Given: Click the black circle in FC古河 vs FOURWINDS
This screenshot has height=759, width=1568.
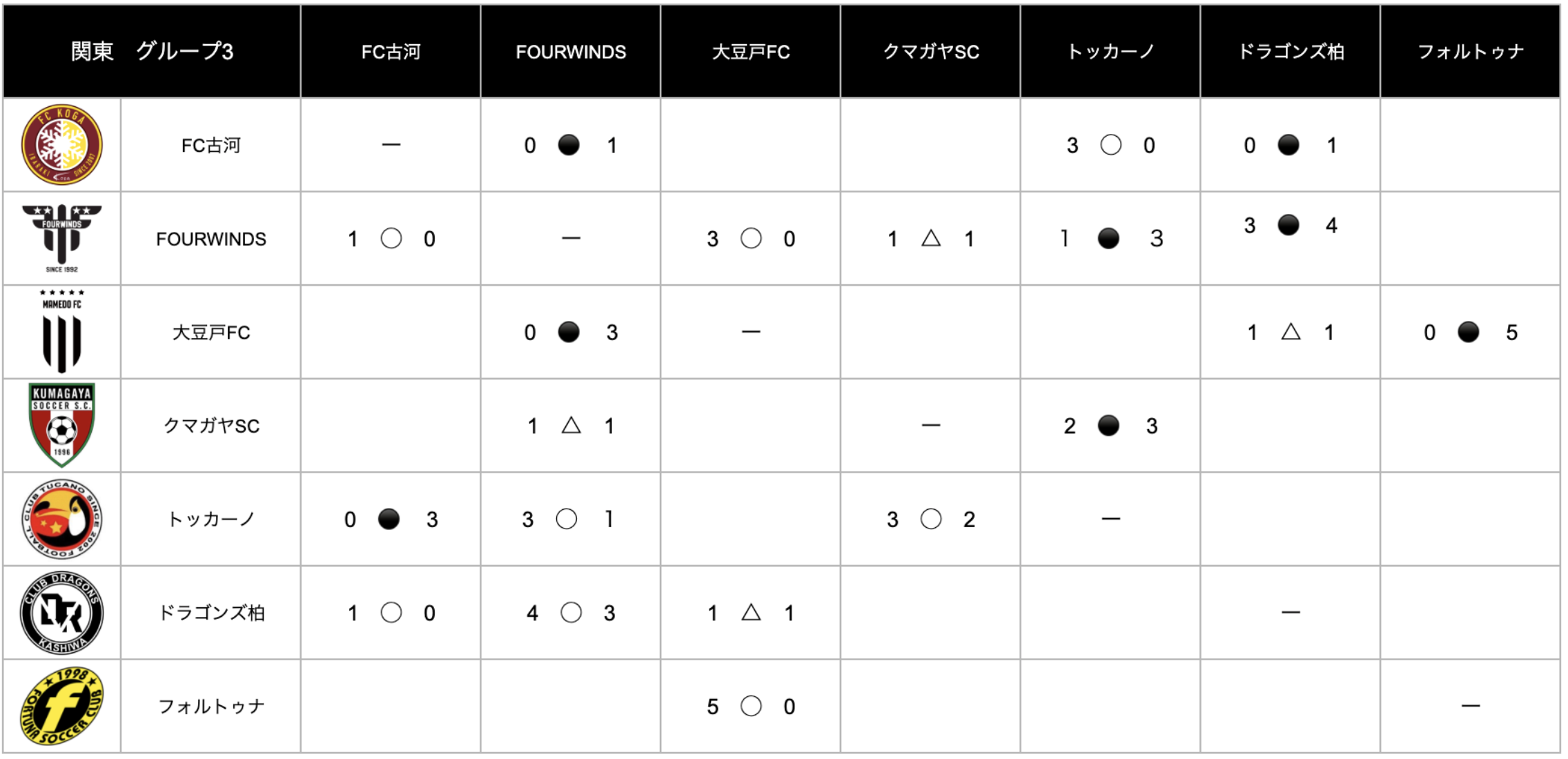Looking at the screenshot, I should tap(569, 145).
